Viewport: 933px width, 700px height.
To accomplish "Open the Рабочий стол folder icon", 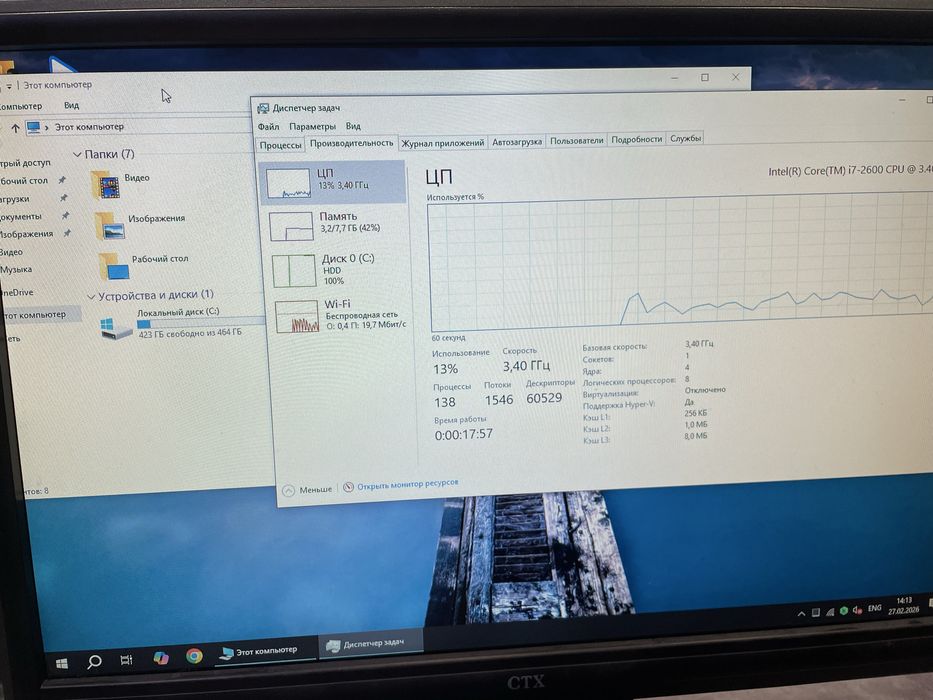I will (114, 267).
